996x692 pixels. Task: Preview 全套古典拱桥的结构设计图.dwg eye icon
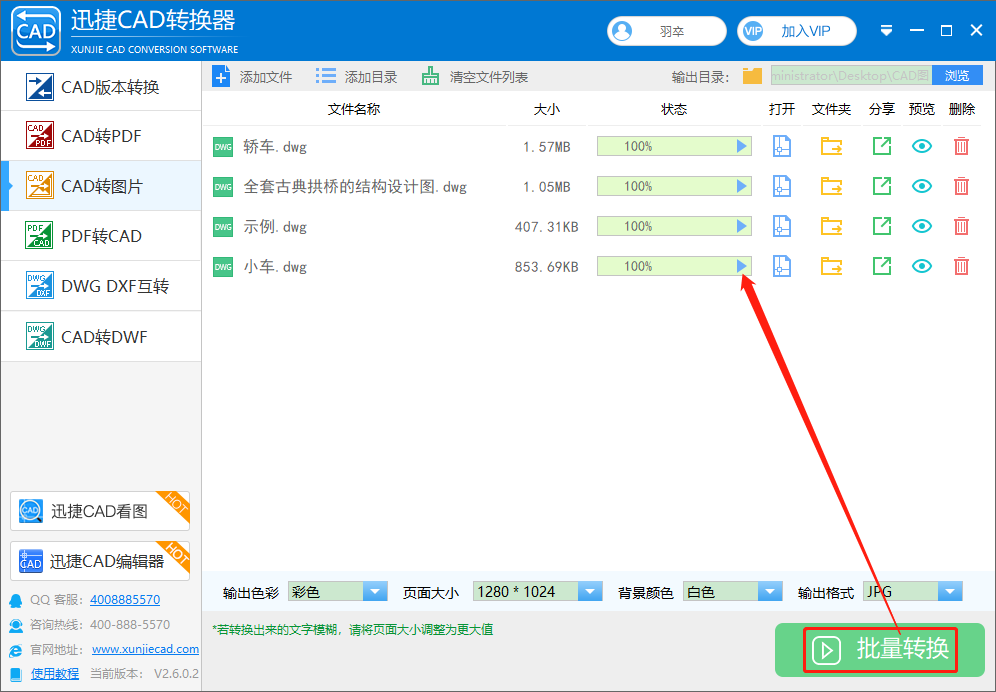922,186
